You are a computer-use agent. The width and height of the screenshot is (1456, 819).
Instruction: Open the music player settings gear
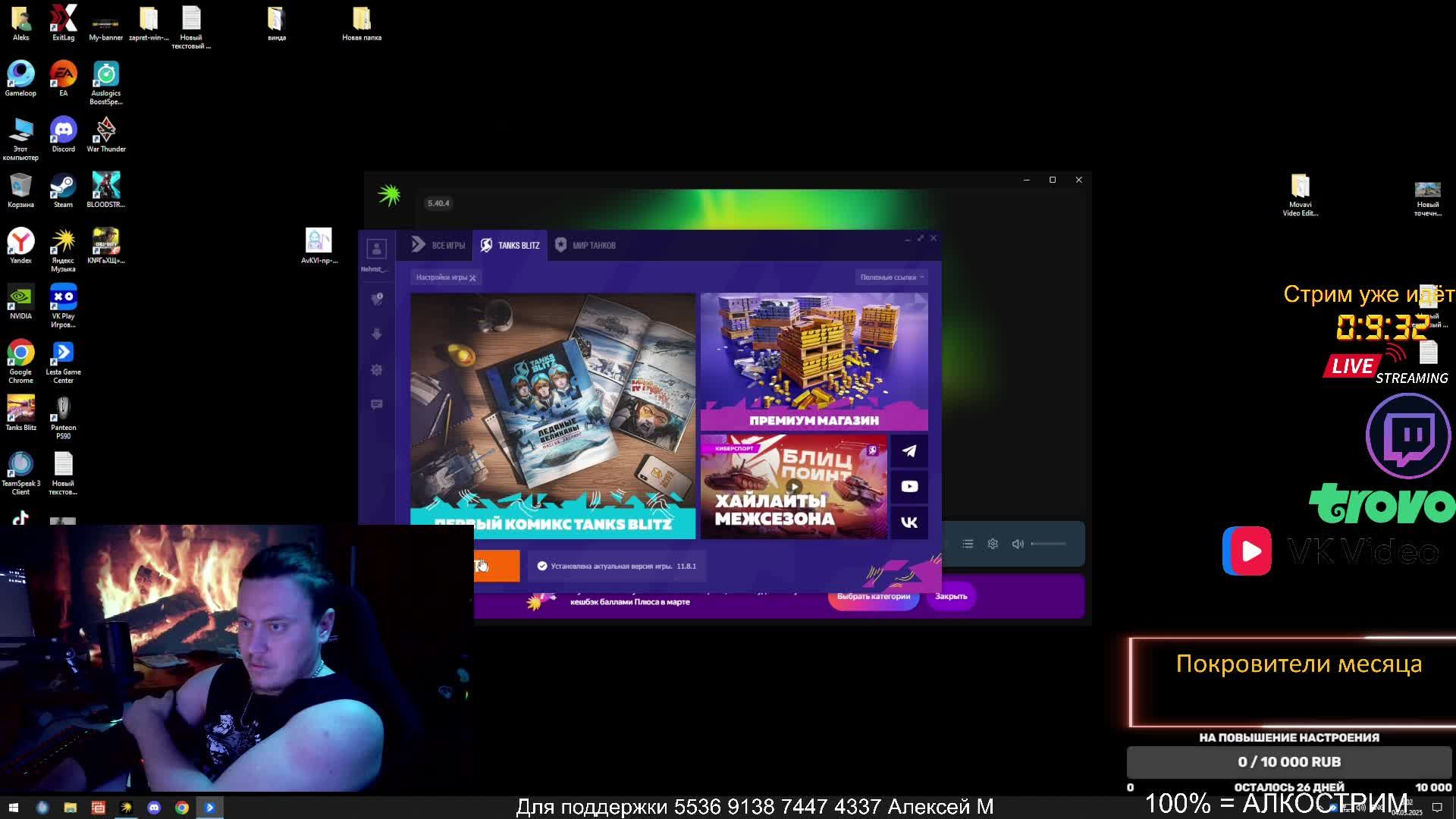[x=993, y=544]
